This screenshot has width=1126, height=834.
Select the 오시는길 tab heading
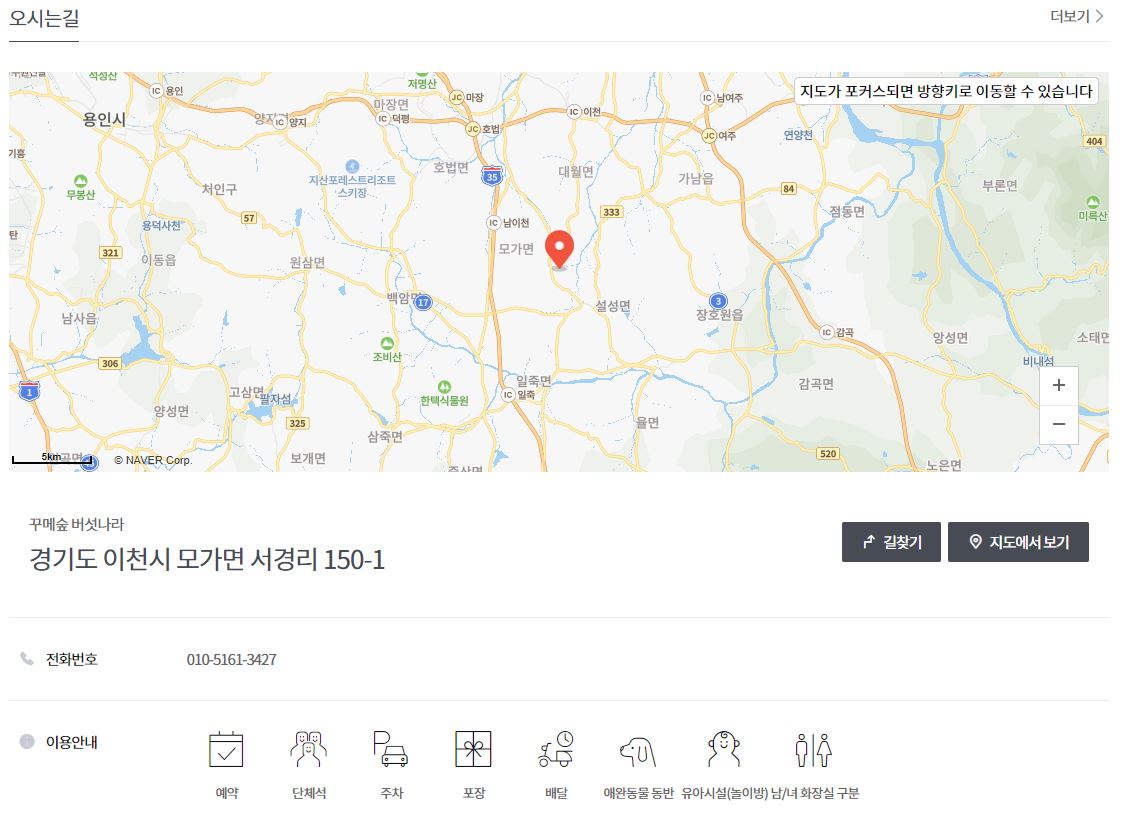tap(44, 18)
